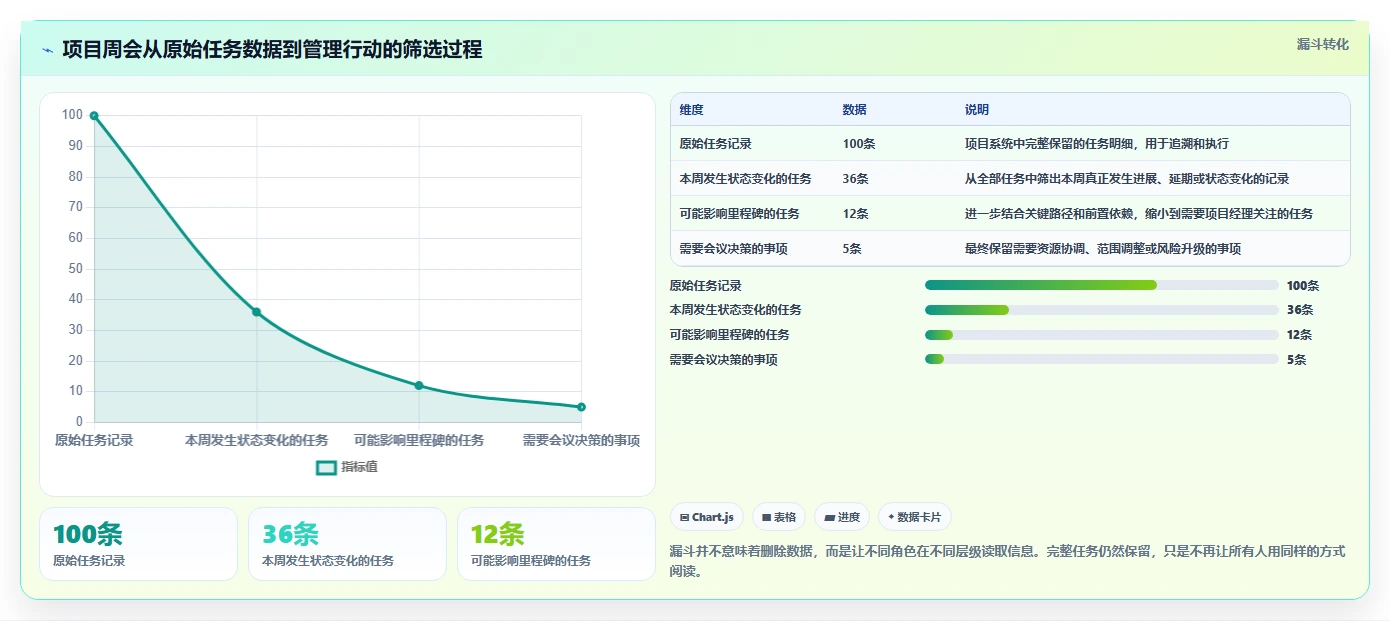Image resolution: width=1390 pixels, height=621 pixels.
Task: Click the 表格 tag chip
Action: [x=779, y=517]
